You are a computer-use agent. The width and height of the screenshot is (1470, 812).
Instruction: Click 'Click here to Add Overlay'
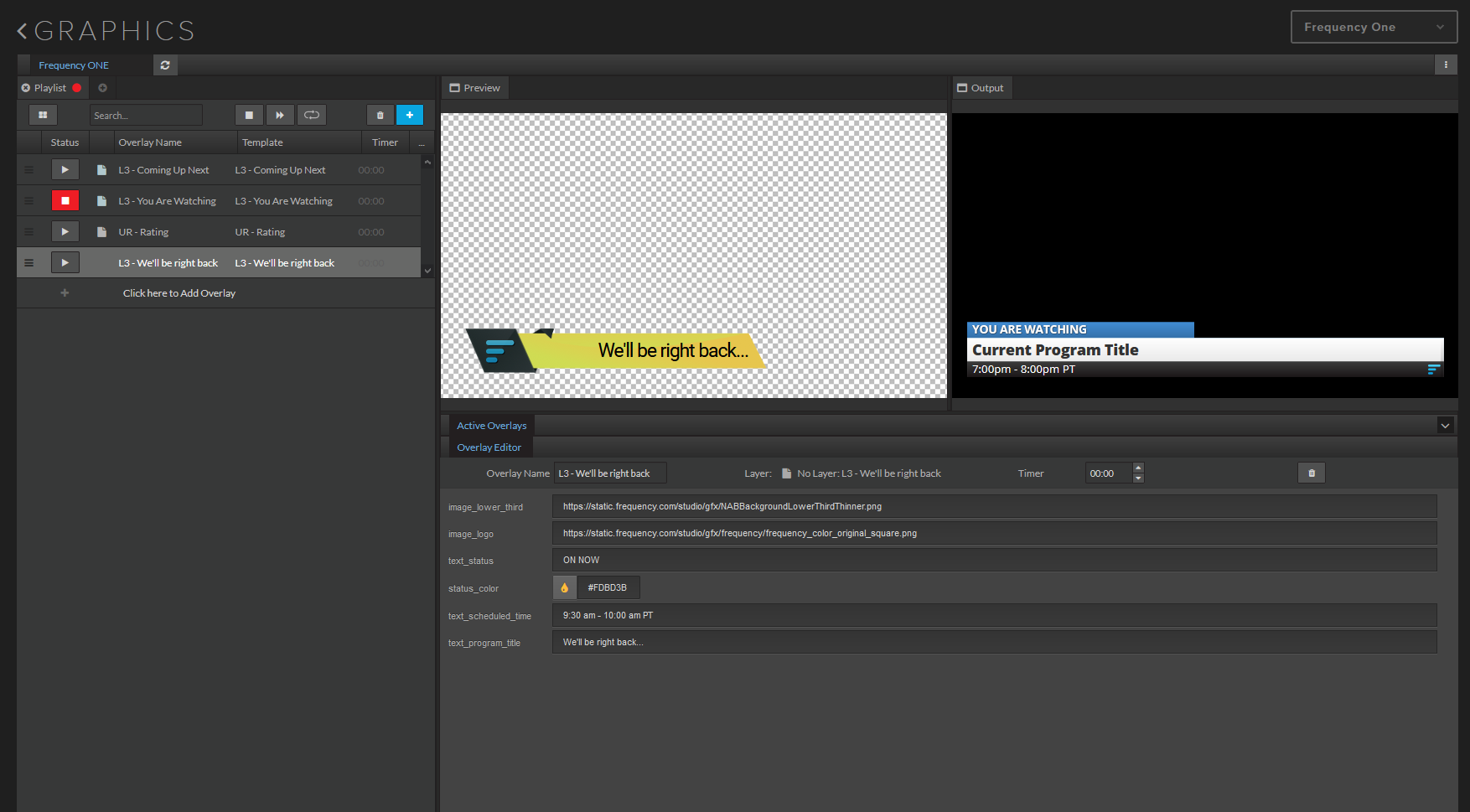point(179,293)
